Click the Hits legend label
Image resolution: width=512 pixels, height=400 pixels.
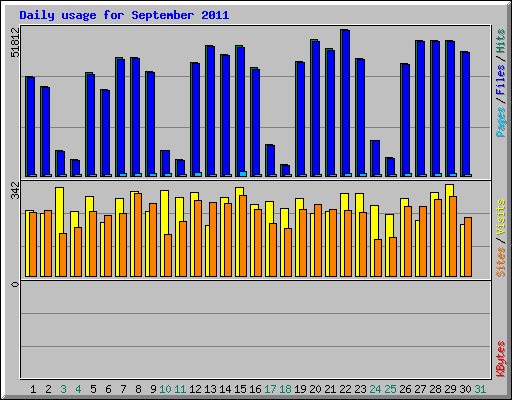(501, 41)
